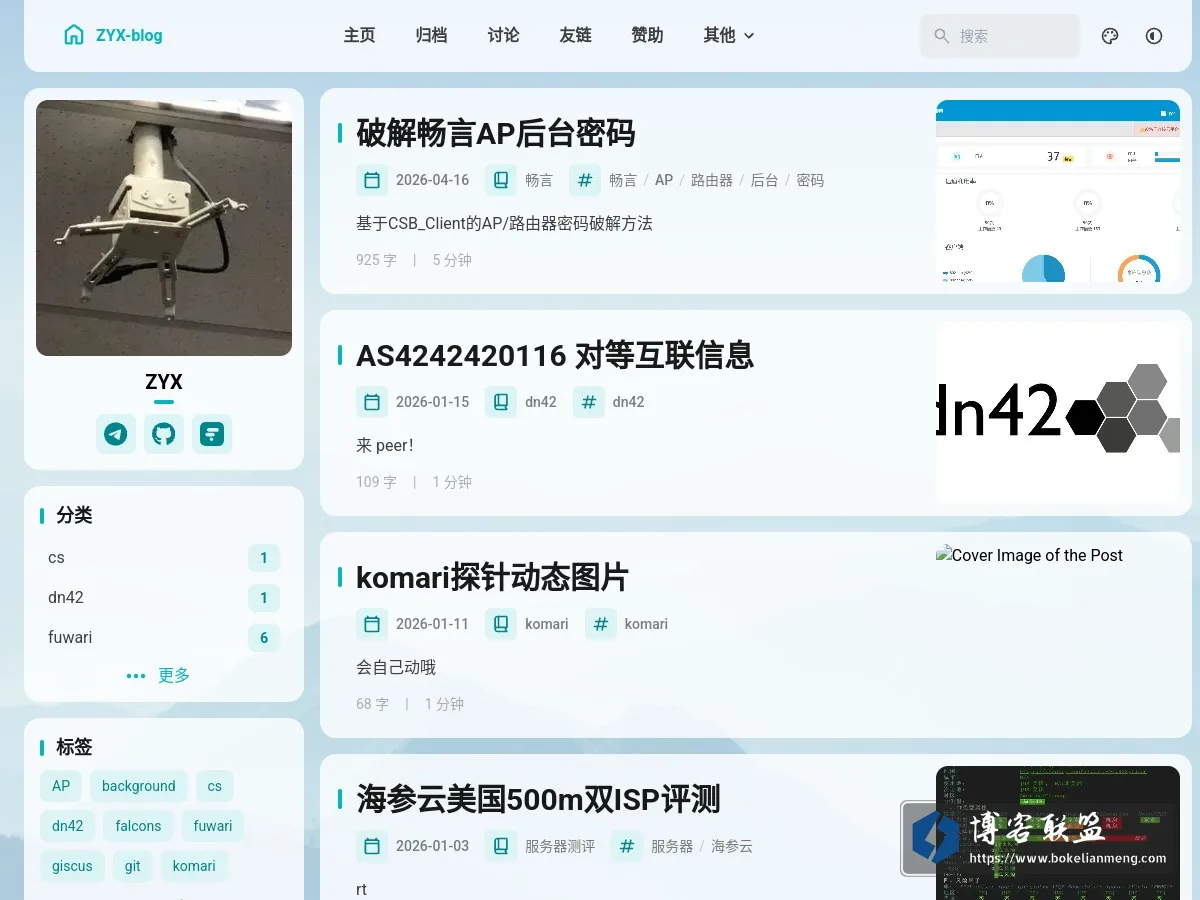Click hashtag icon in 破解畅言AP post
Viewport: 1200px width, 900px height.
pyautogui.click(x=585, y=180)
